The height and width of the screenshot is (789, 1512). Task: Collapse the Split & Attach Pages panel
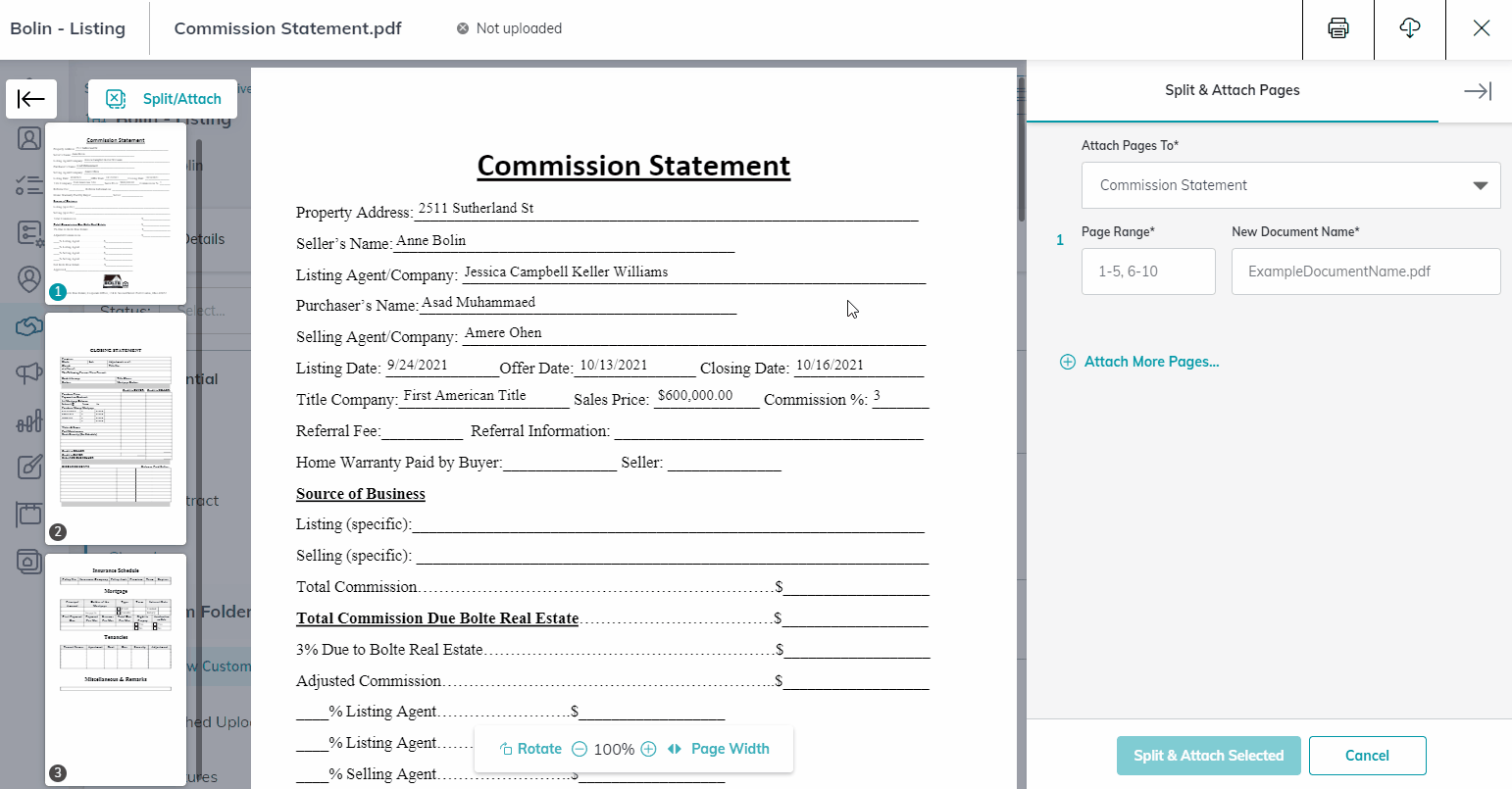(1478, 91)
